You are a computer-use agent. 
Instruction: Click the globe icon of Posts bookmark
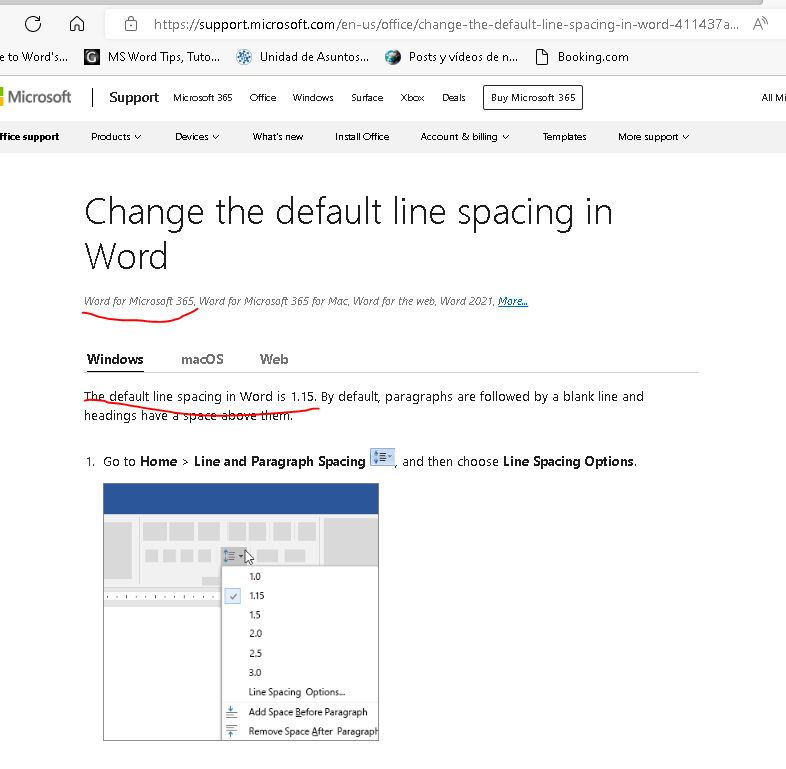click(393, 57)
